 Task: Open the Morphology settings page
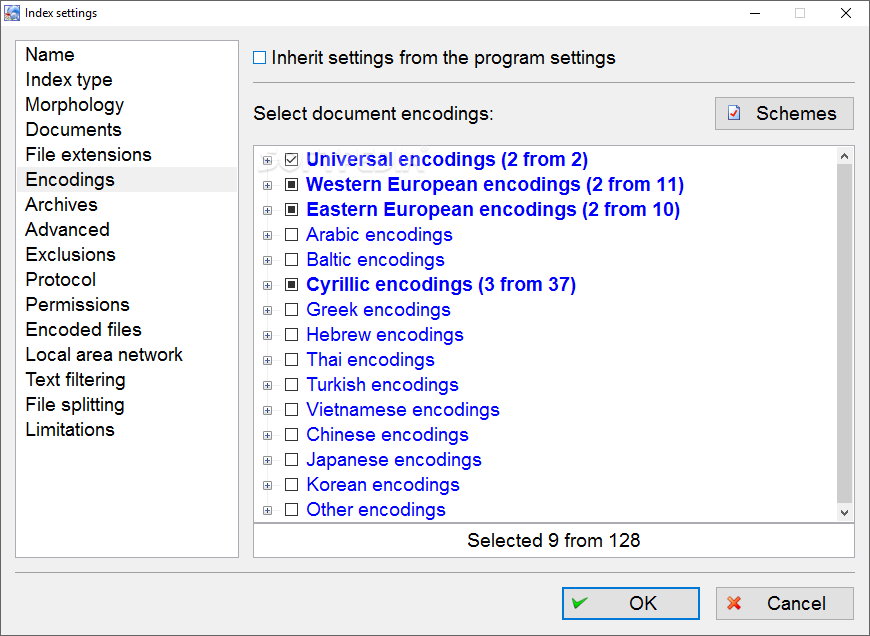[74, 104]
